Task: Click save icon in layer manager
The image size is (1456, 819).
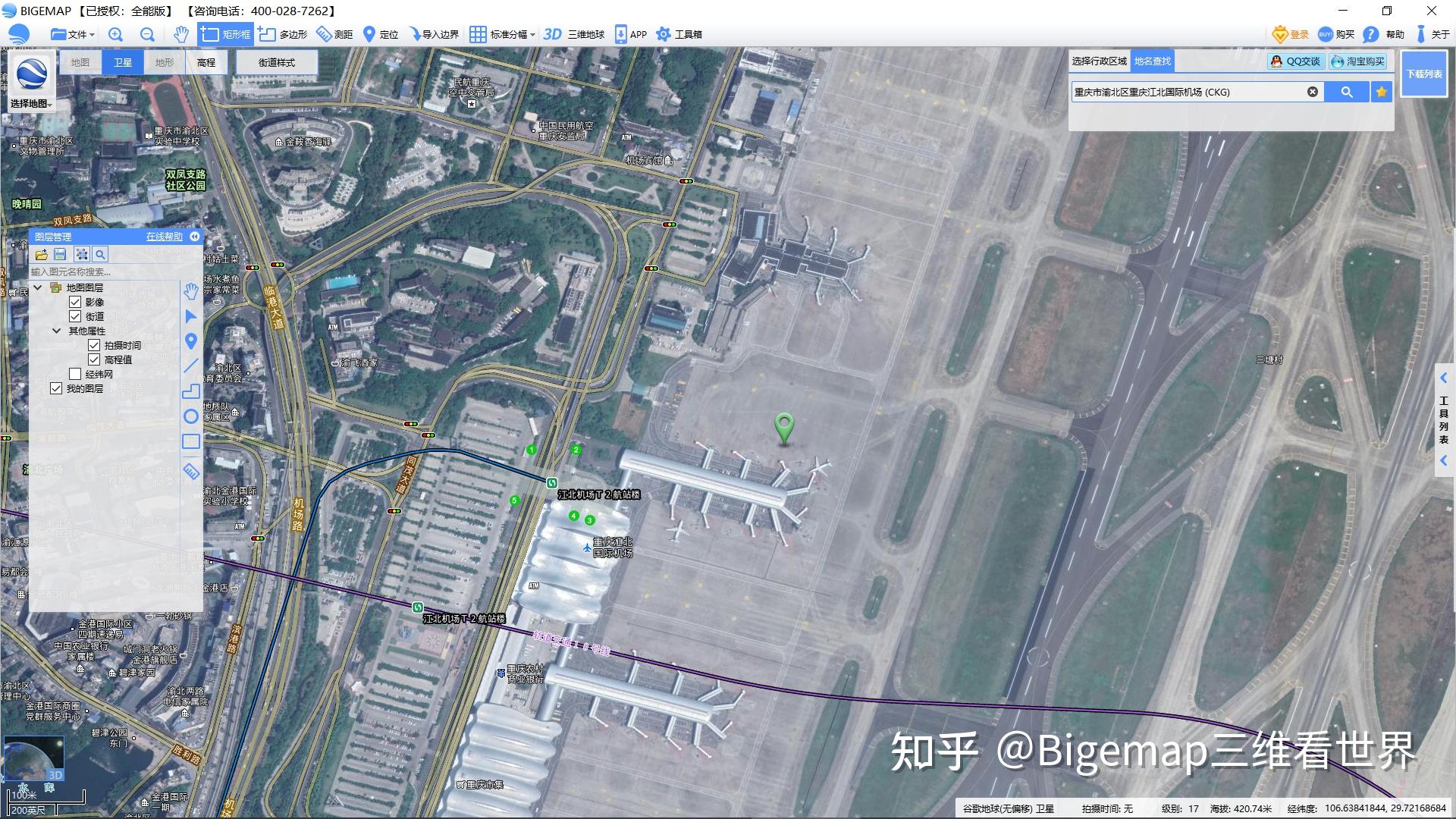Action: point(61,255)
